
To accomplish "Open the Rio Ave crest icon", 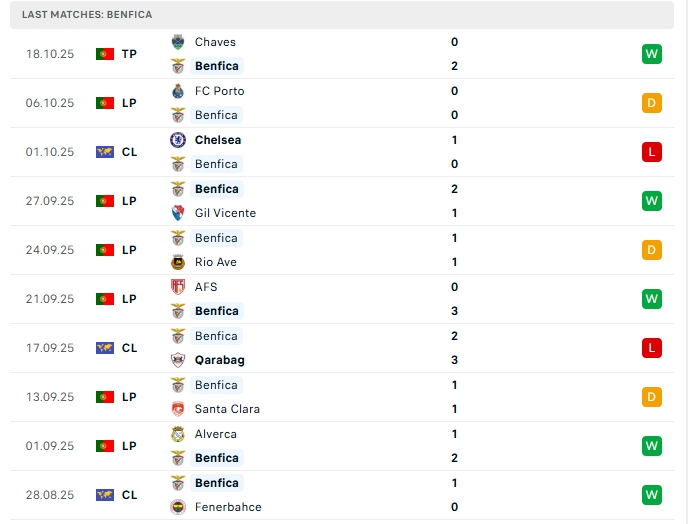I will pos(178,262).
